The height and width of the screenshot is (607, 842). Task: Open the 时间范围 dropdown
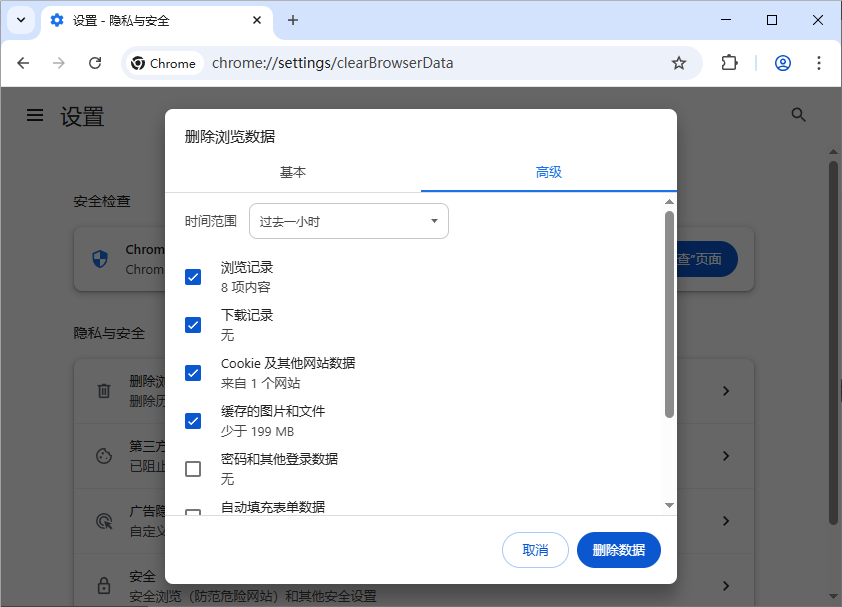(x=348, y=221)
